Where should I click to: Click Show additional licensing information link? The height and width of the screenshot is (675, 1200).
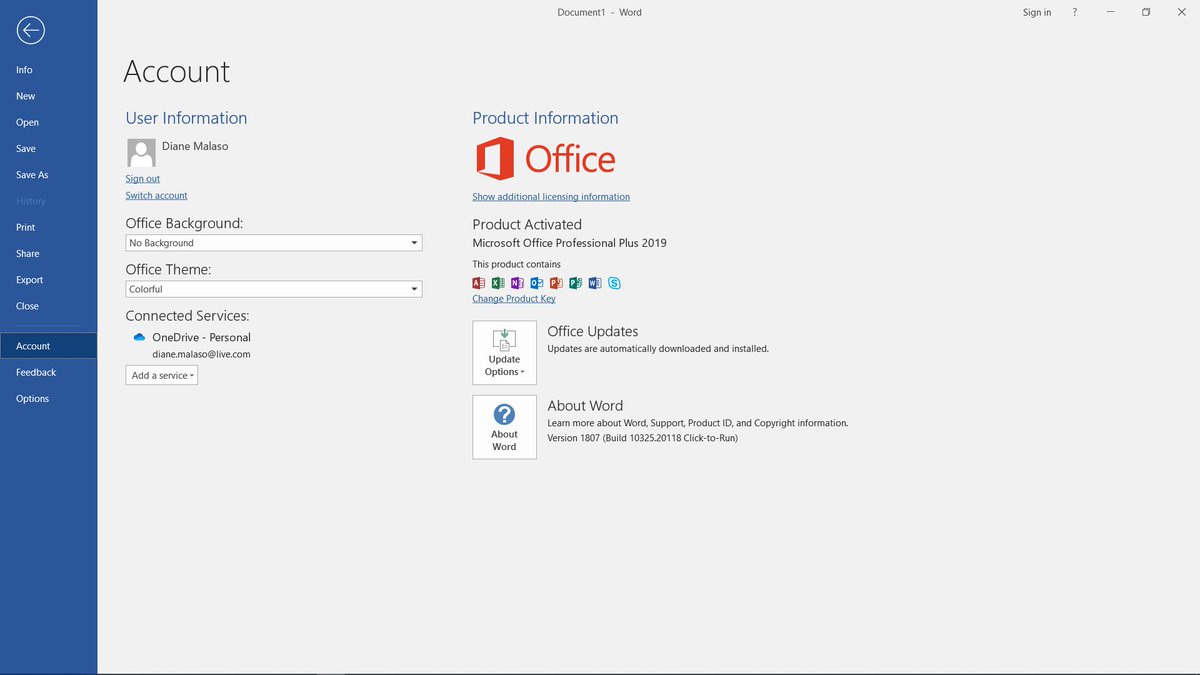pyautogui.click(x=551, y=197)
